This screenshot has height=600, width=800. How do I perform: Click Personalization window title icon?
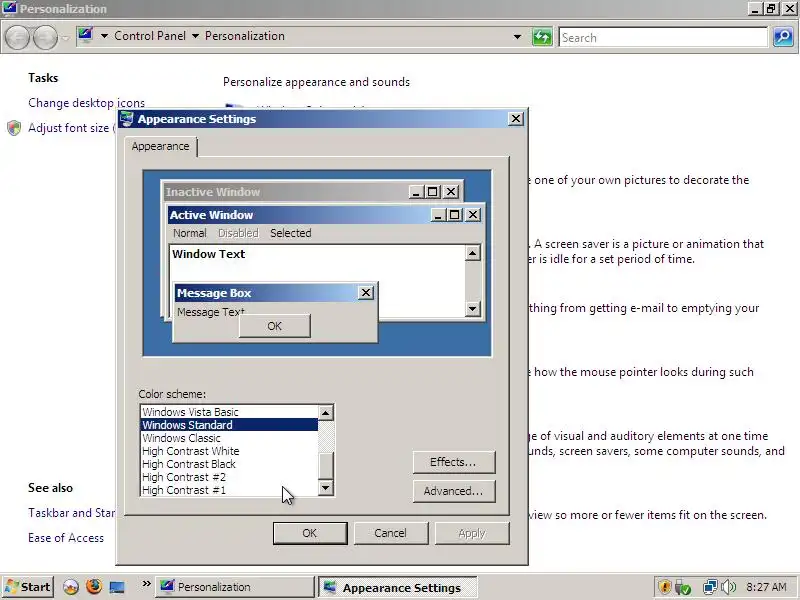[9, 9]
